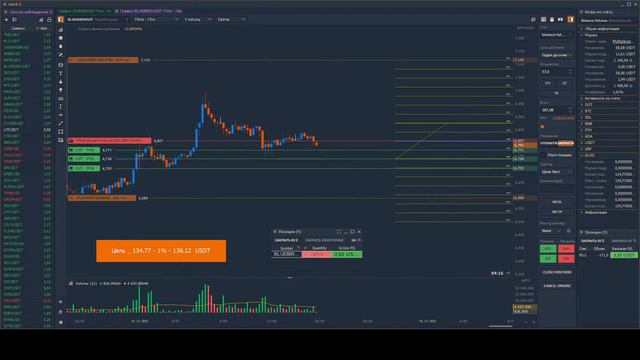Select the up arrow marker tool
Screen dimensions: 640x360
tap(61, 90)
